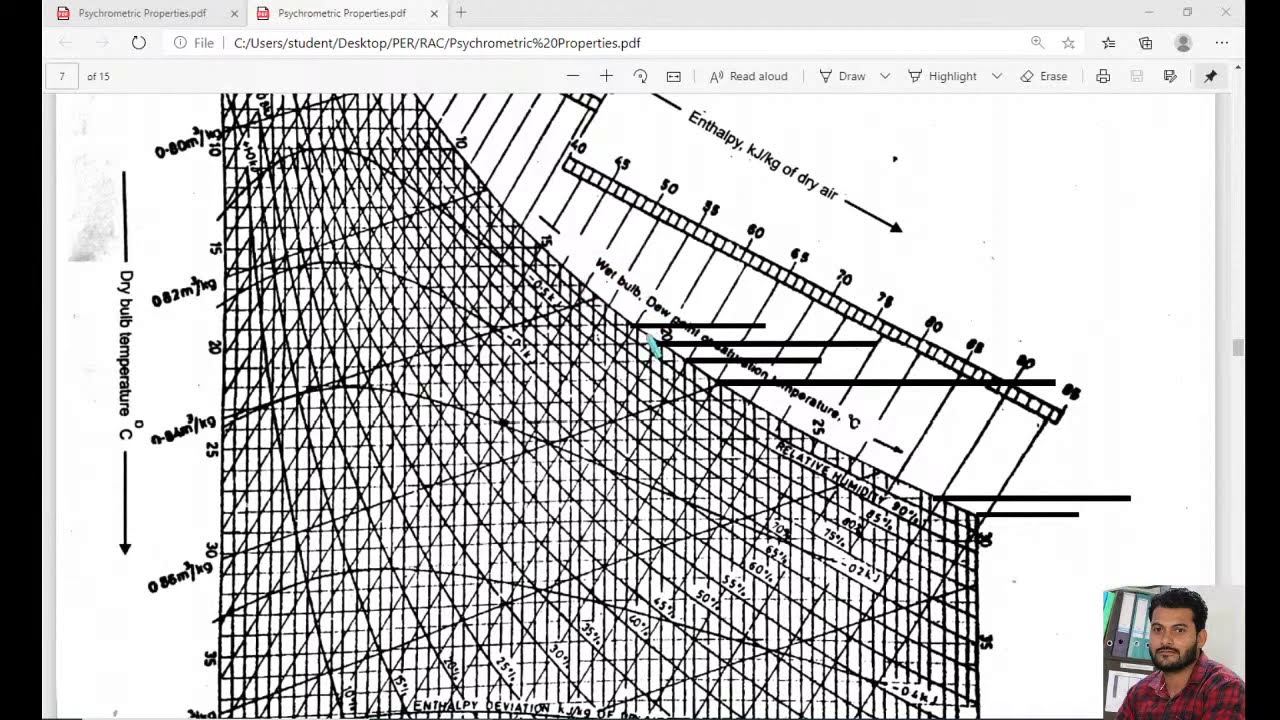Click the vertical scrollbar thumb
1280x720 pixels.
[1238, 347]
